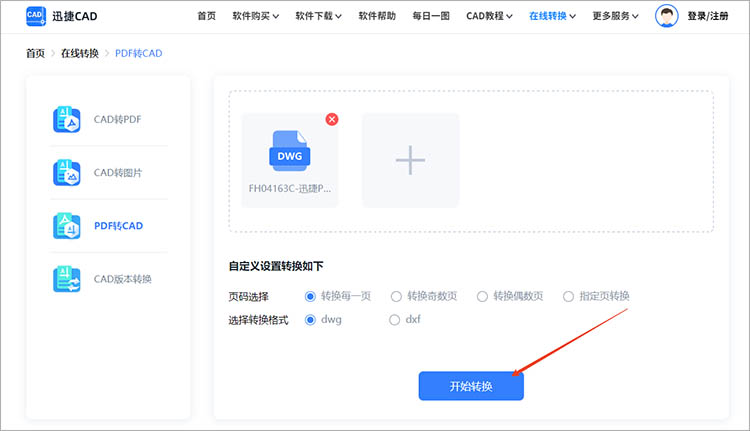Expand 在线转换 dropdown menu
This screenshot has height=431, width=750.
pyautogui.click(x=552, y=16)
